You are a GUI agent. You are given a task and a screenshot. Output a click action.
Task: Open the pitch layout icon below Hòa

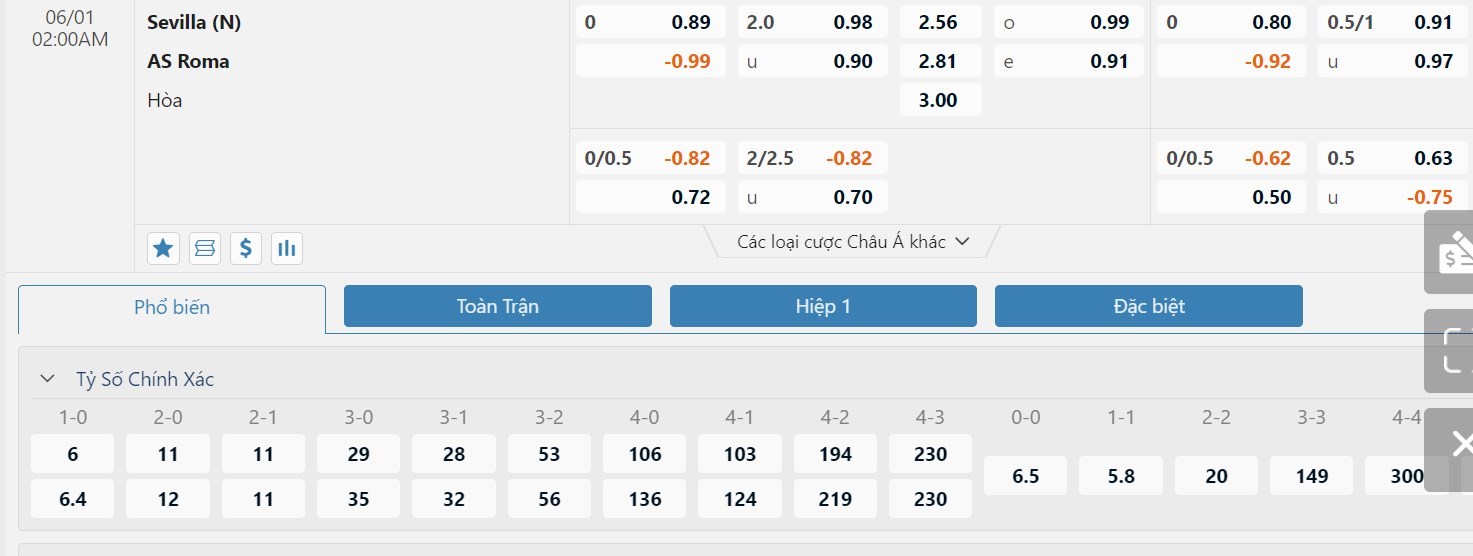(x=205, y=248)
